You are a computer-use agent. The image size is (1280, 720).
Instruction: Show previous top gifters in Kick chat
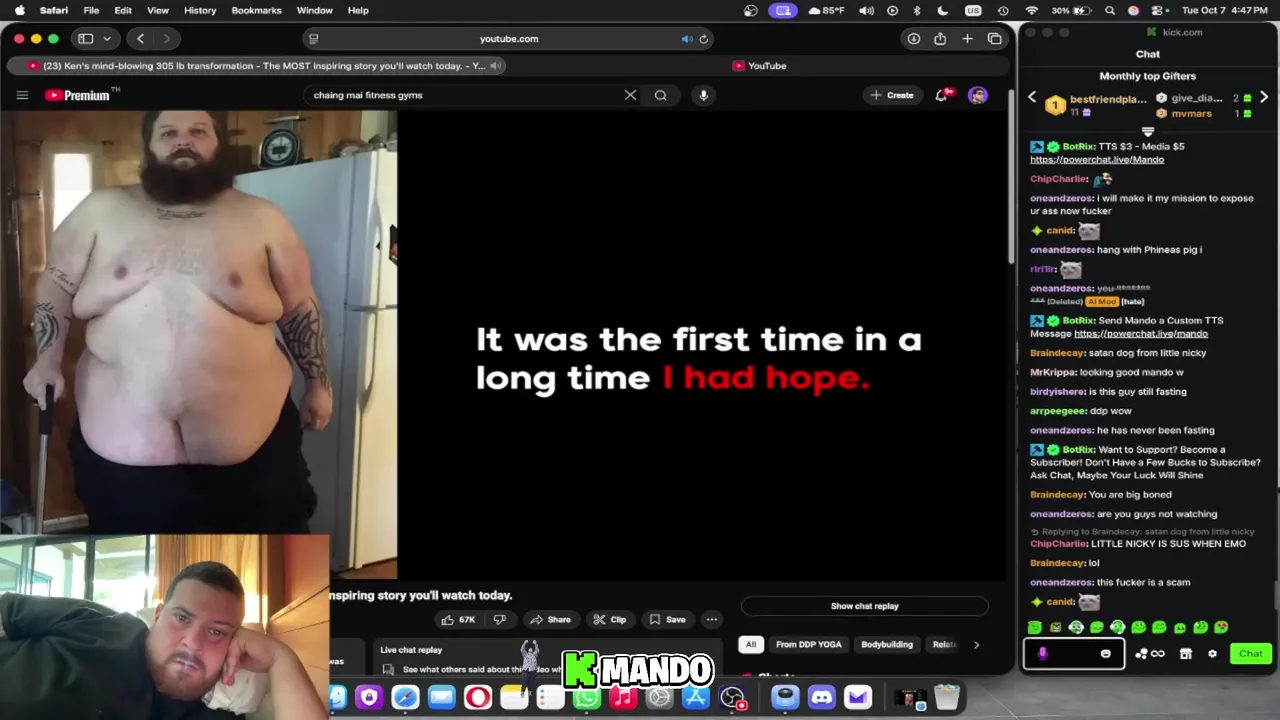1032,97
